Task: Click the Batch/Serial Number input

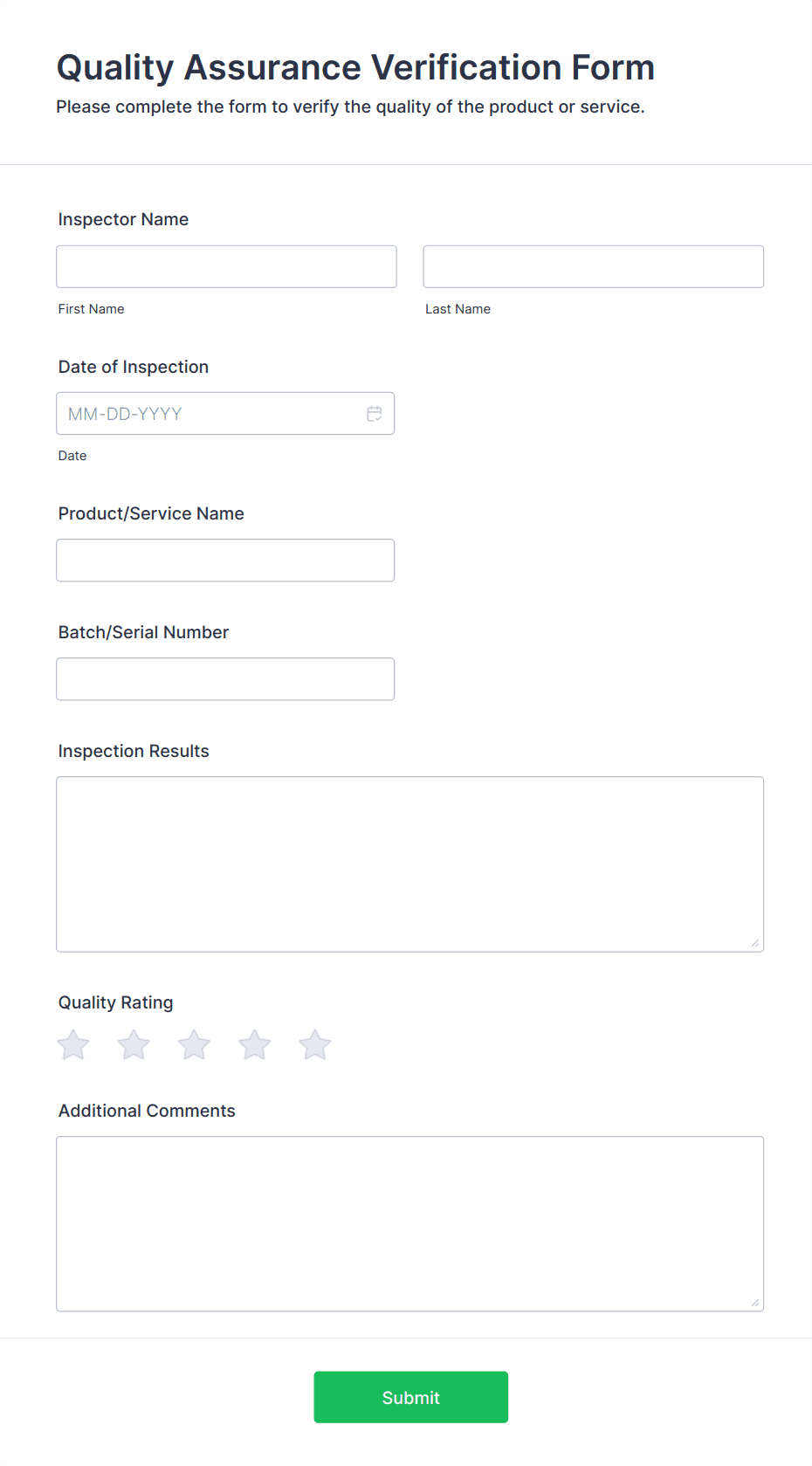Action: tap(225, 679)
